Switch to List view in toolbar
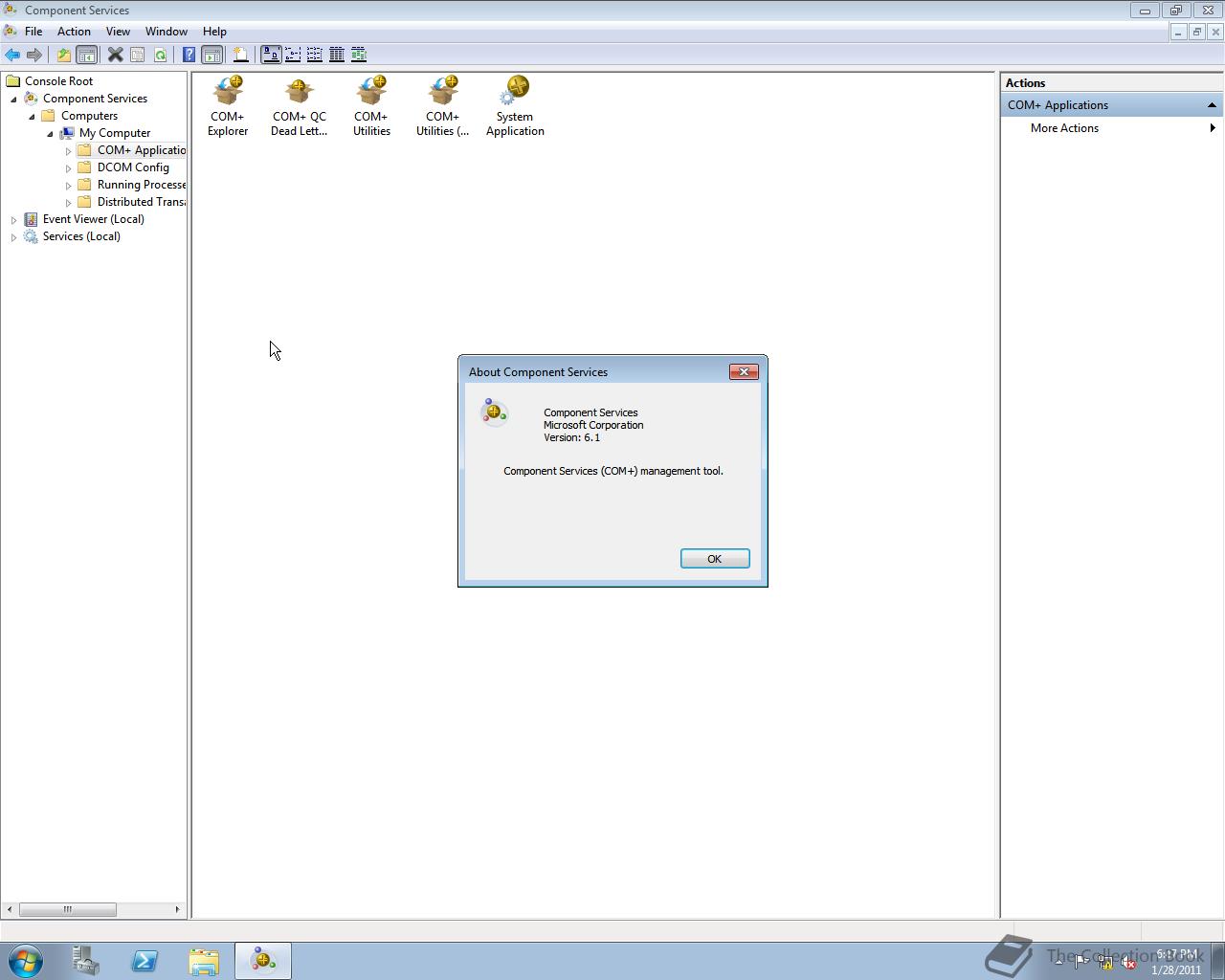Image resolution: width=1225 pixels, height=980 pixels. click(x=315, y=55)
